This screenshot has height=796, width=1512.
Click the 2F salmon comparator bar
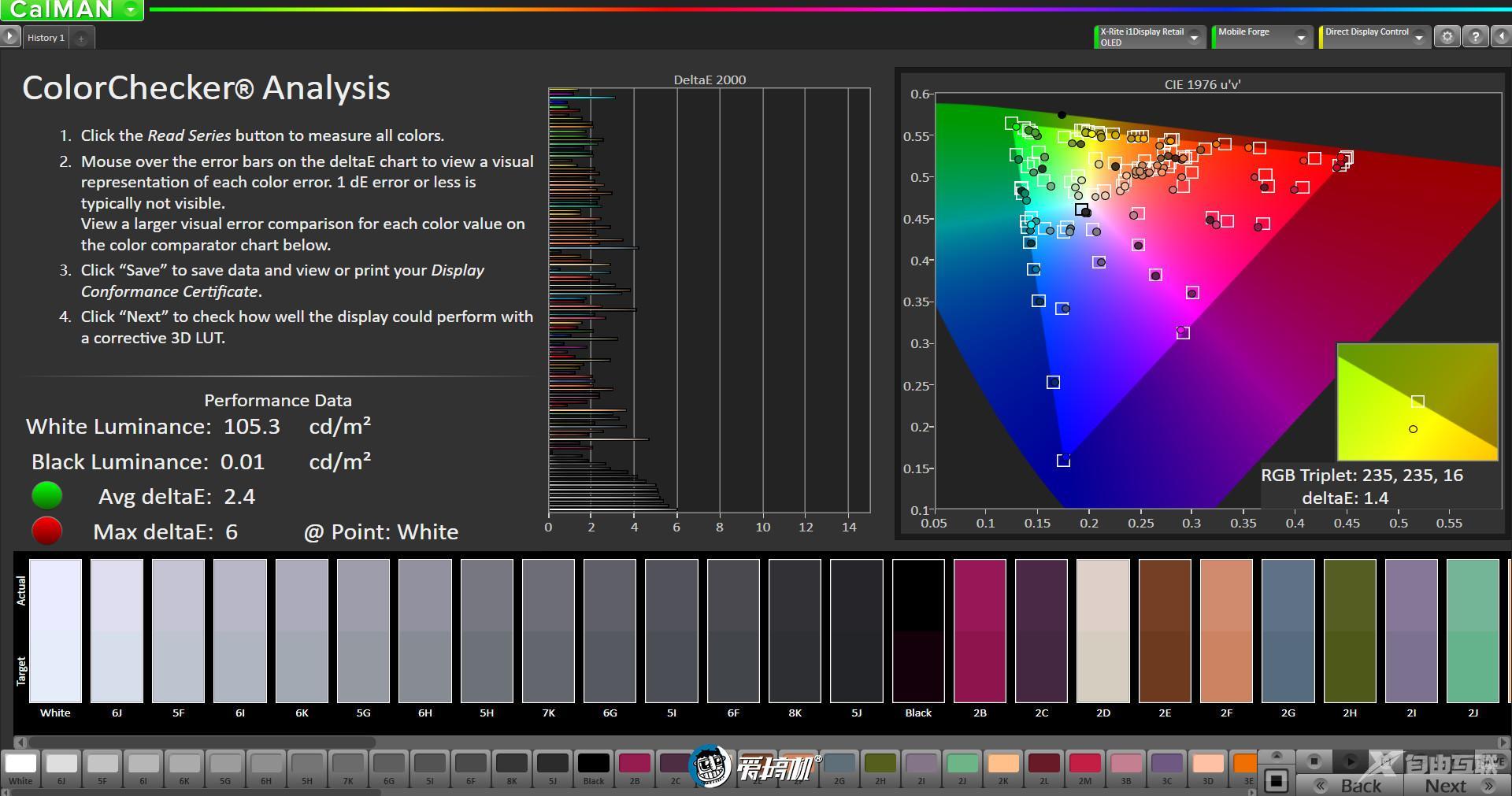[1226, 631]
